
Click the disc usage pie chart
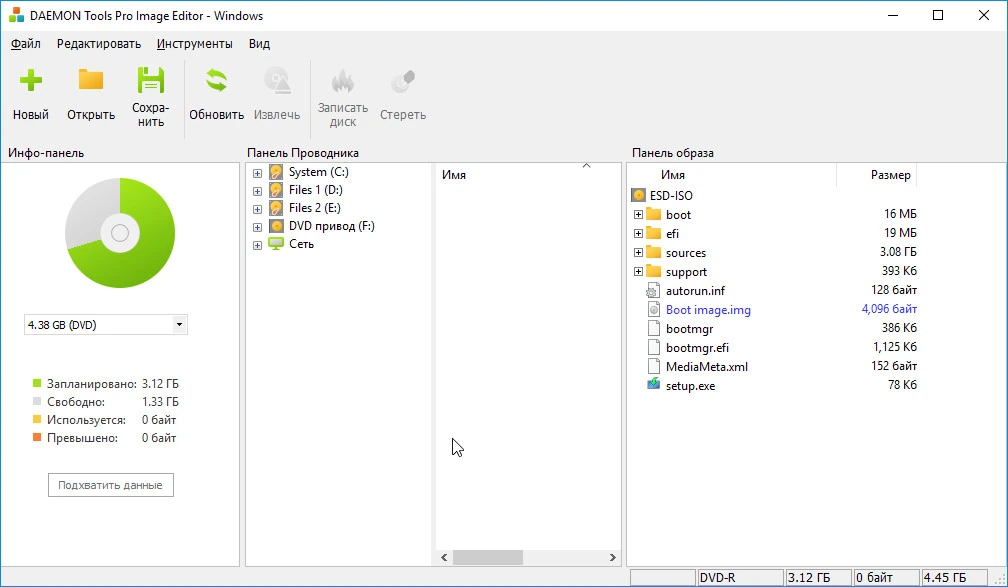tap(120, 233)
